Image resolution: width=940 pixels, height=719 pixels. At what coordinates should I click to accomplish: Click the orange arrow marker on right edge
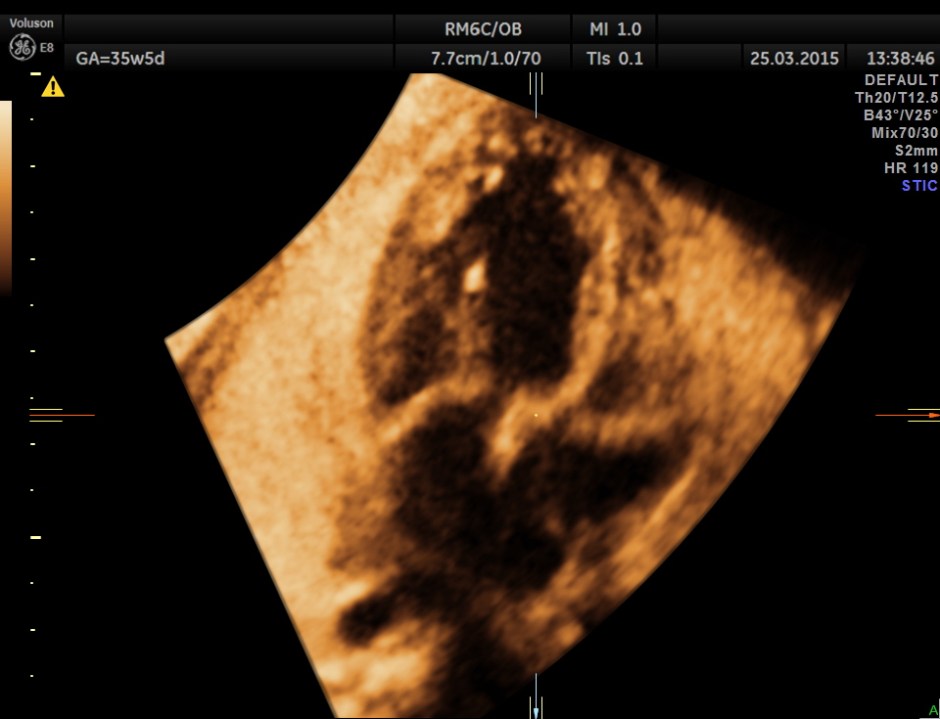pyautogui.click(x=932, y=414)
